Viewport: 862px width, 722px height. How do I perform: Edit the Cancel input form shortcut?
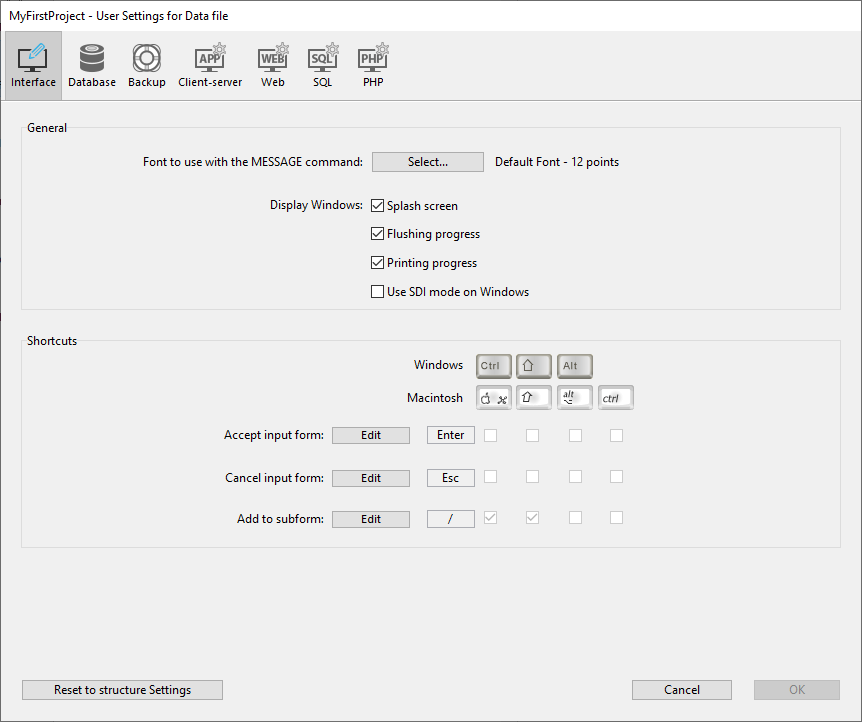(371, 478)
